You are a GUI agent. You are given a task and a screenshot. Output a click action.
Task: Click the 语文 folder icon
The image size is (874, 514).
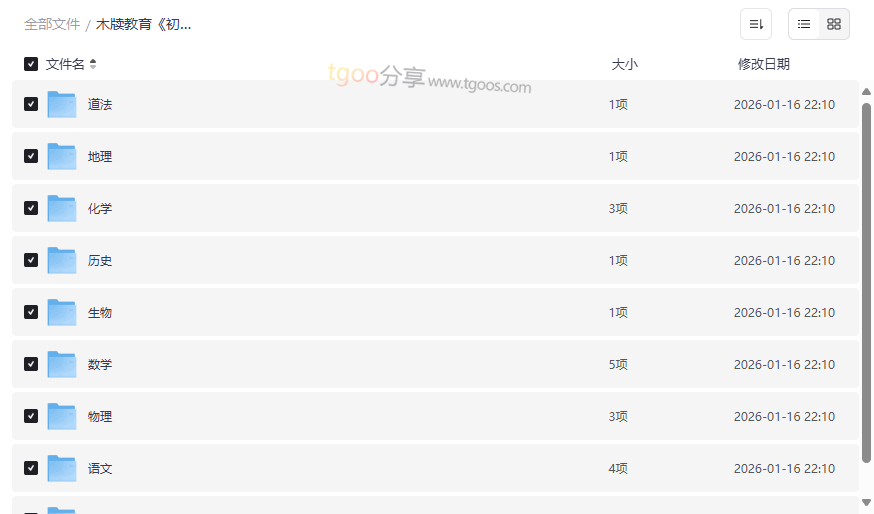point(62,468)
